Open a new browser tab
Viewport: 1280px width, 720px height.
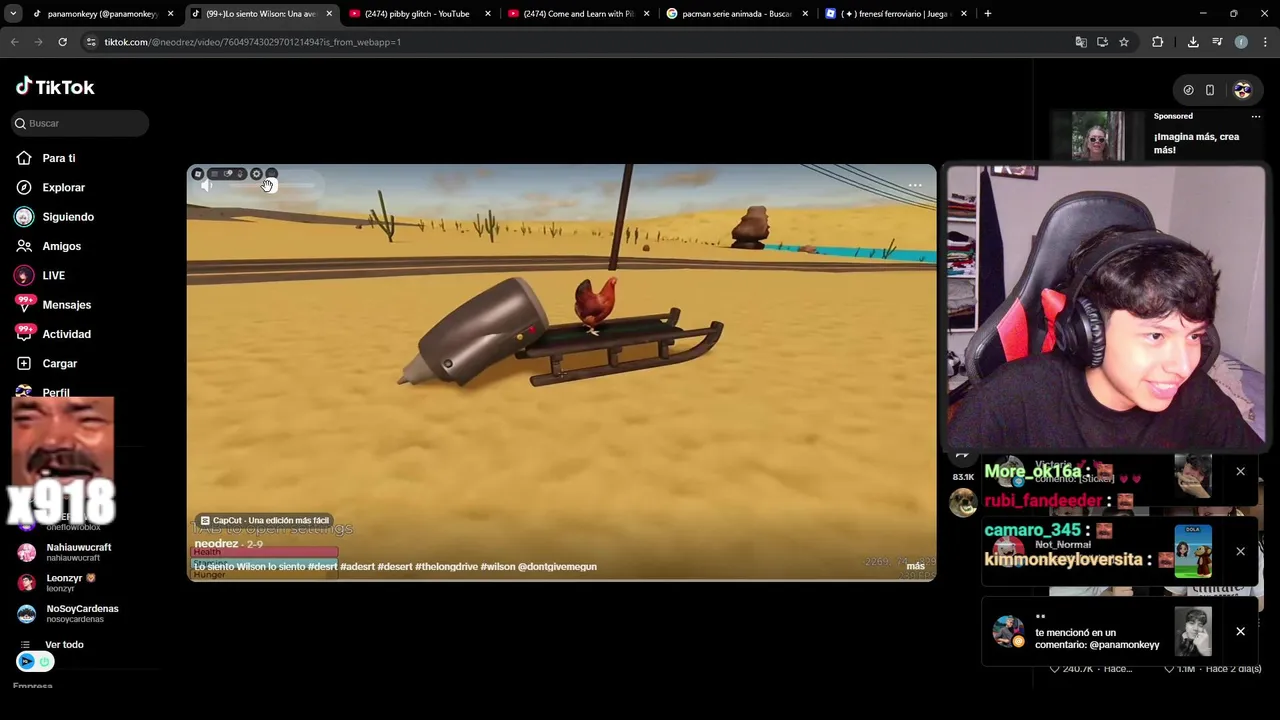(x=987, y=14)
